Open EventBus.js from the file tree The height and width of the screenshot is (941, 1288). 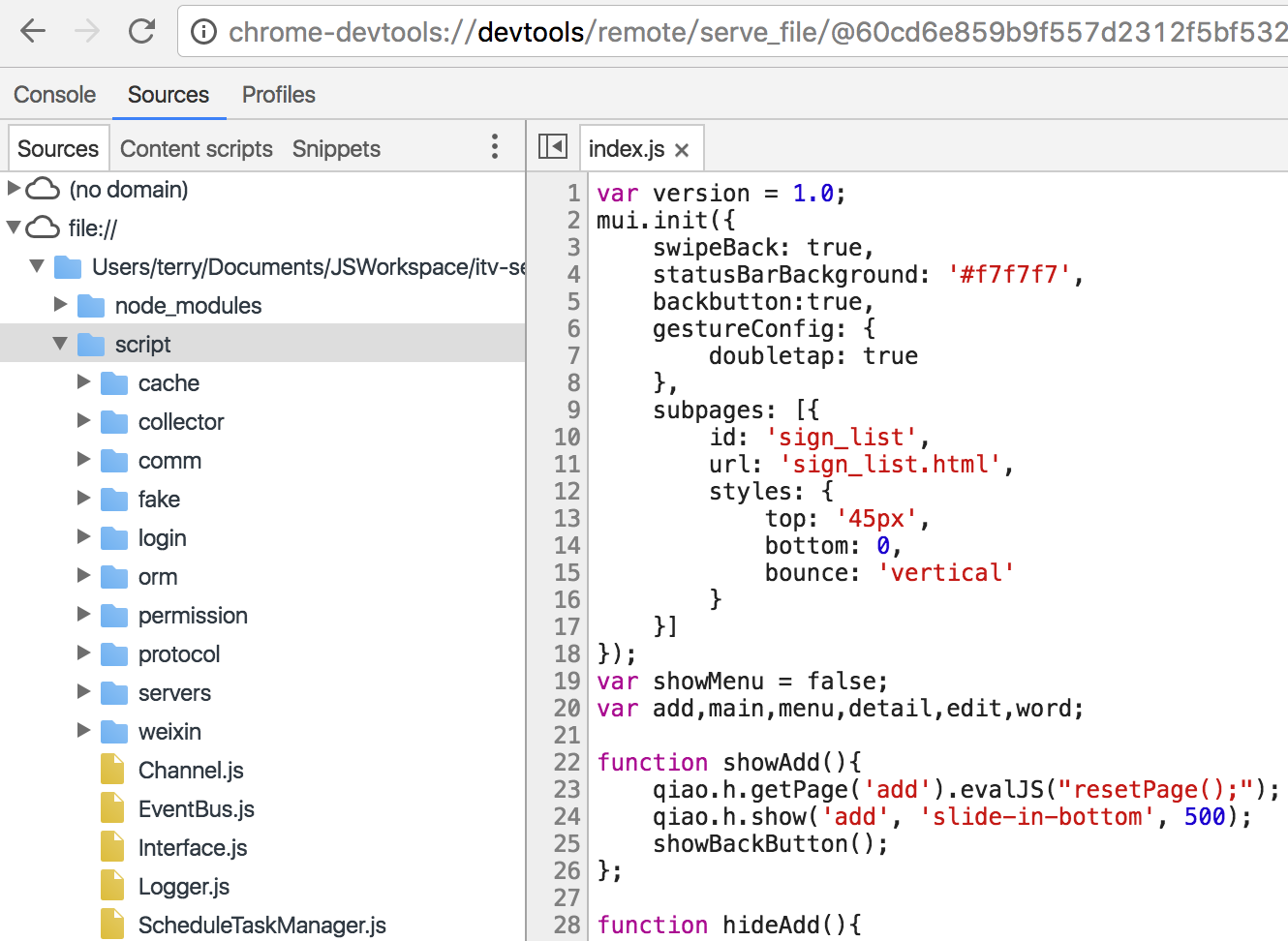pos(197,809)
